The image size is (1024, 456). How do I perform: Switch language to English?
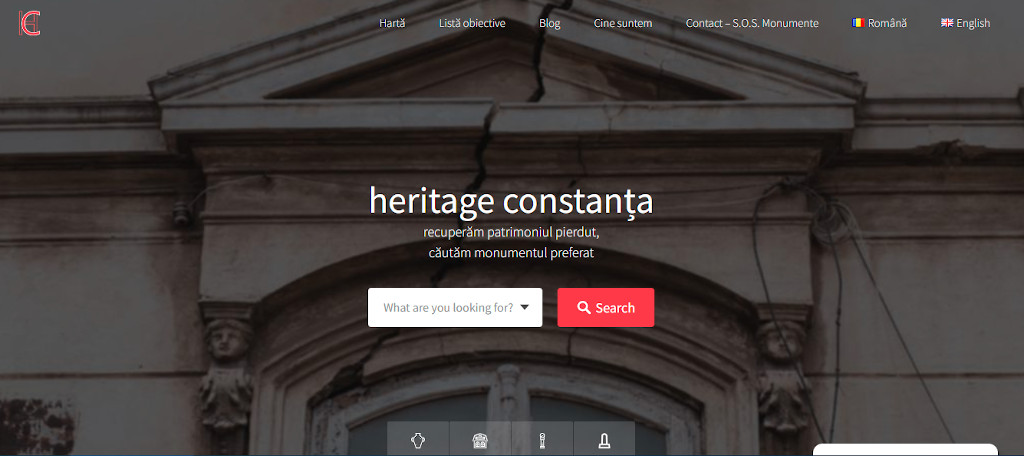tap(972, 23)
